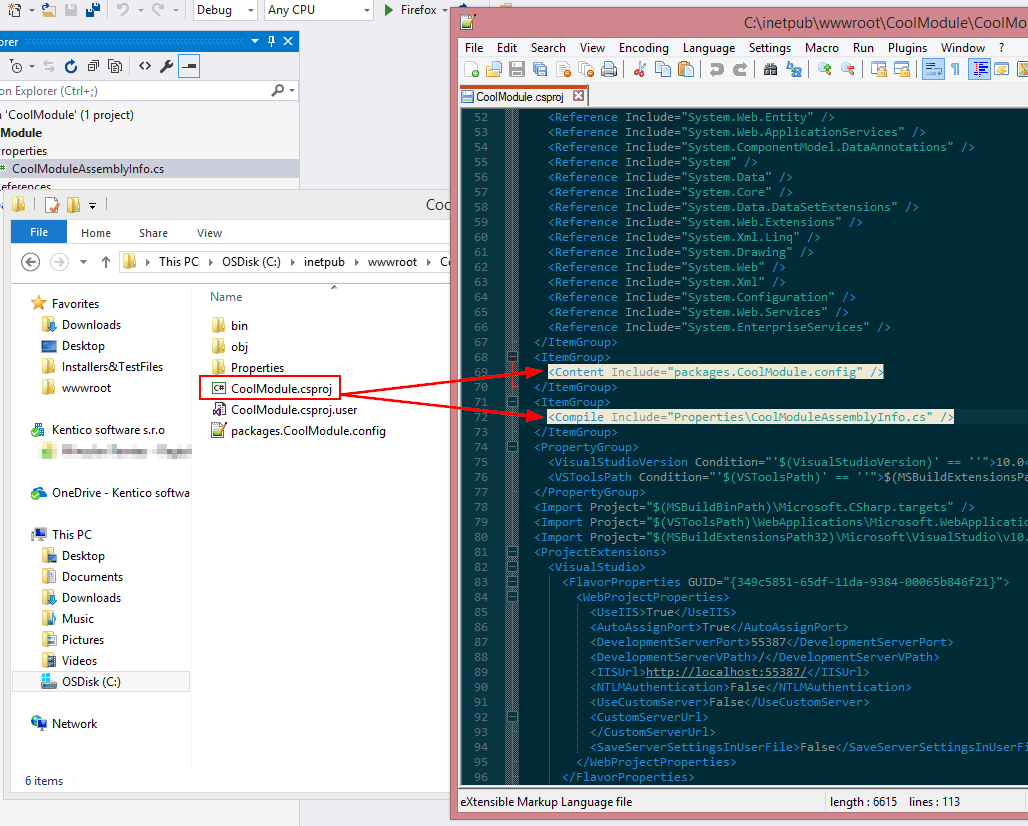Screen dimensions: 1028x826
Task: Open Properties wrench in Solution Explorer
Action: 167,66
